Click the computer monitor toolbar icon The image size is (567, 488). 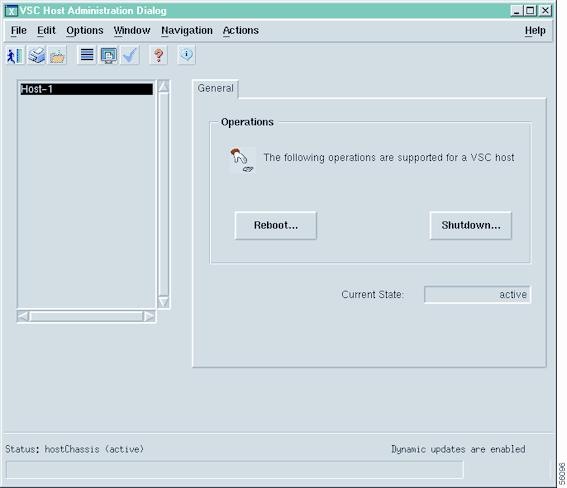click(x=108, y=55)
